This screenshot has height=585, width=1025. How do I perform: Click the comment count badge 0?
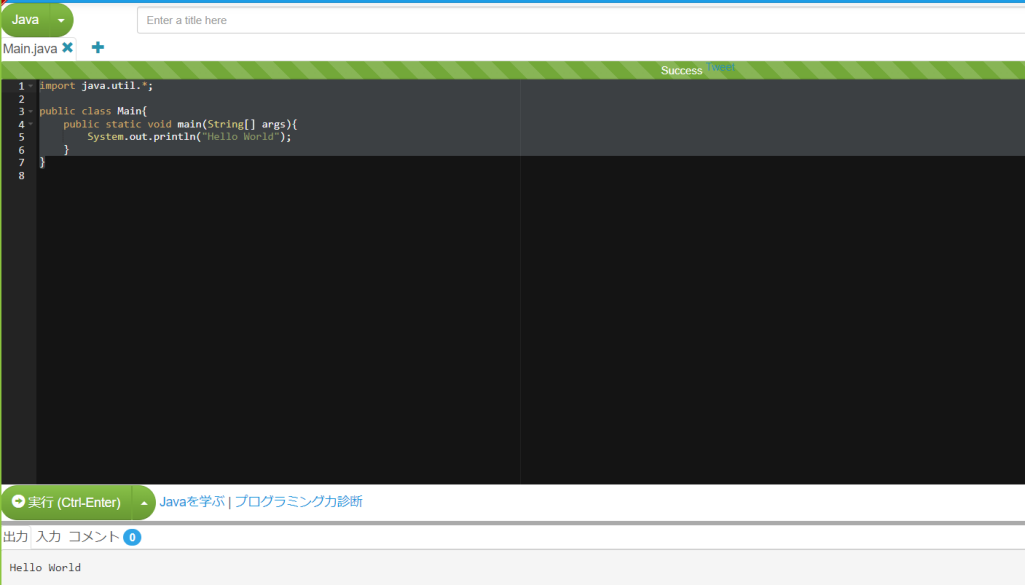click(x=132, y=537)
